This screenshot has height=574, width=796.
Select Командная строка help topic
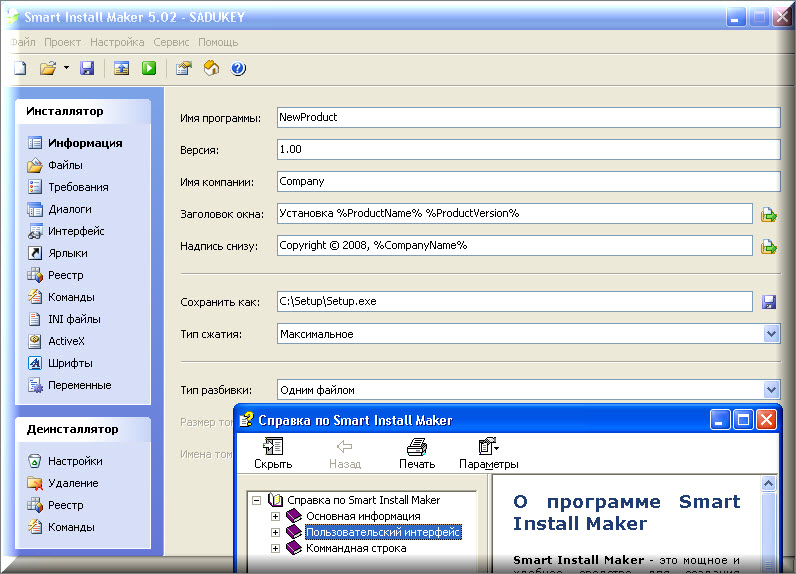[356, 548]
